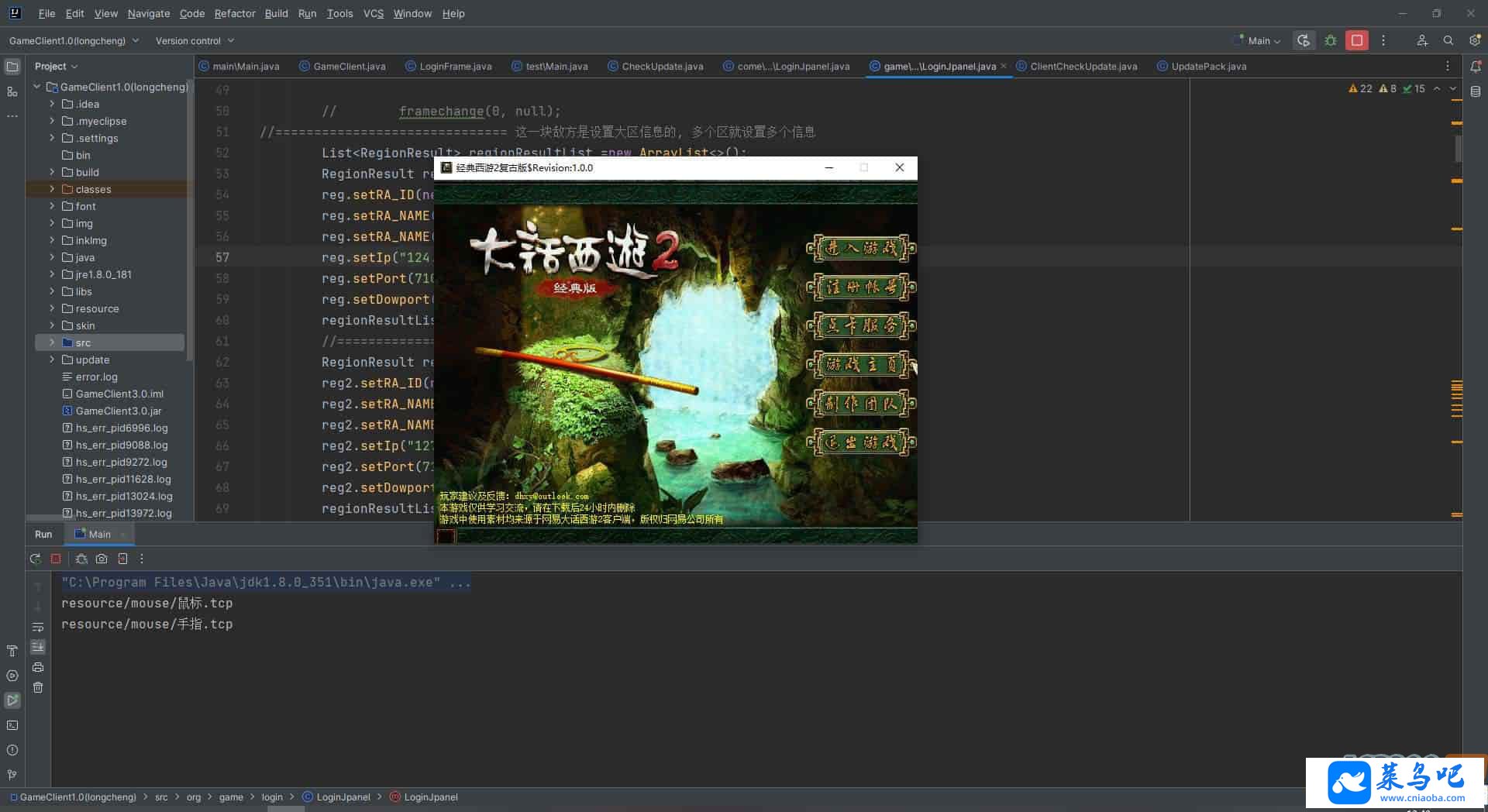Toggle soft-wrap in the console
This screenshot has width=1488, height=812.
38,627
